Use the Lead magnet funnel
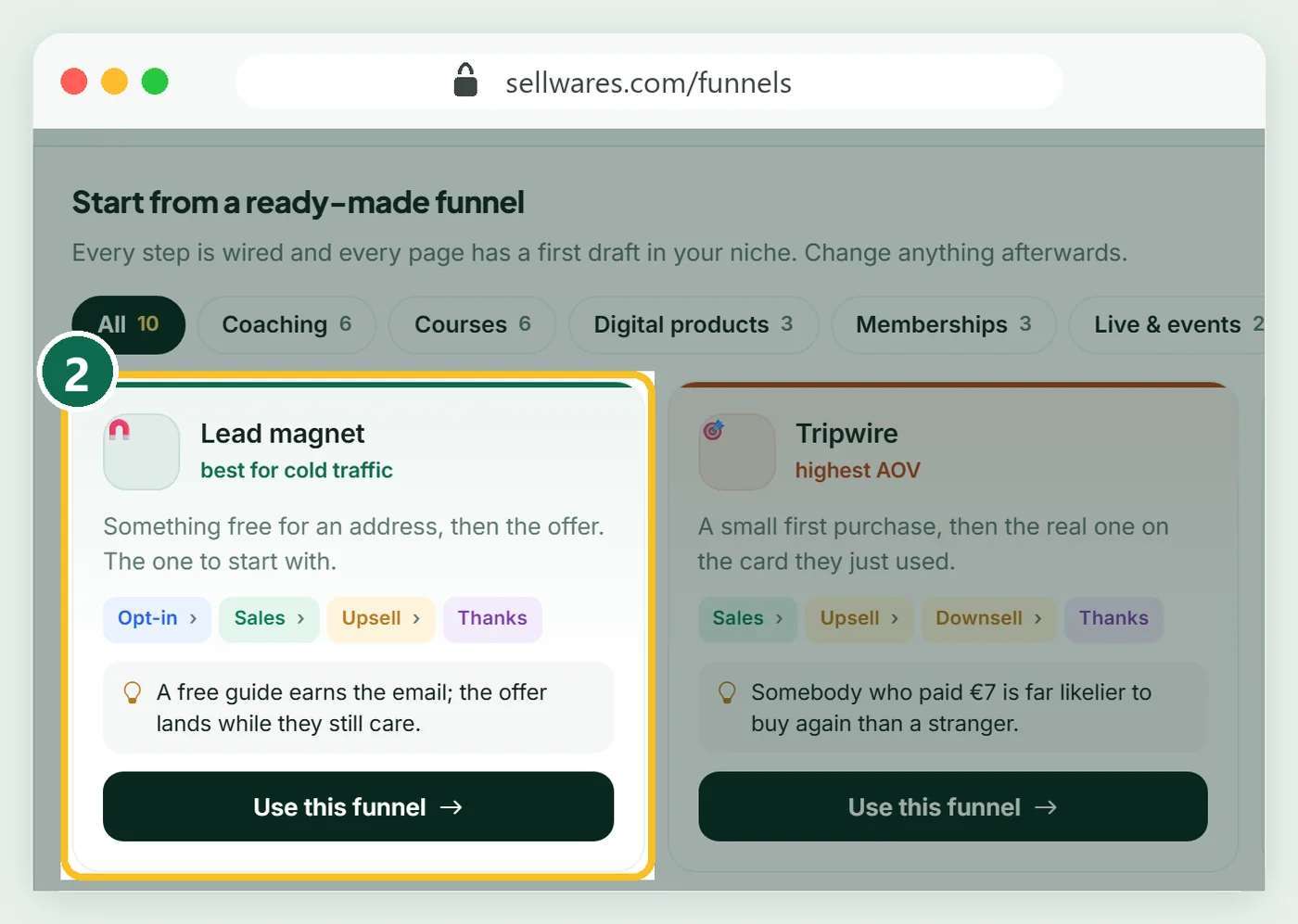This screenshot has height=924, width=1298. [358, 806]
